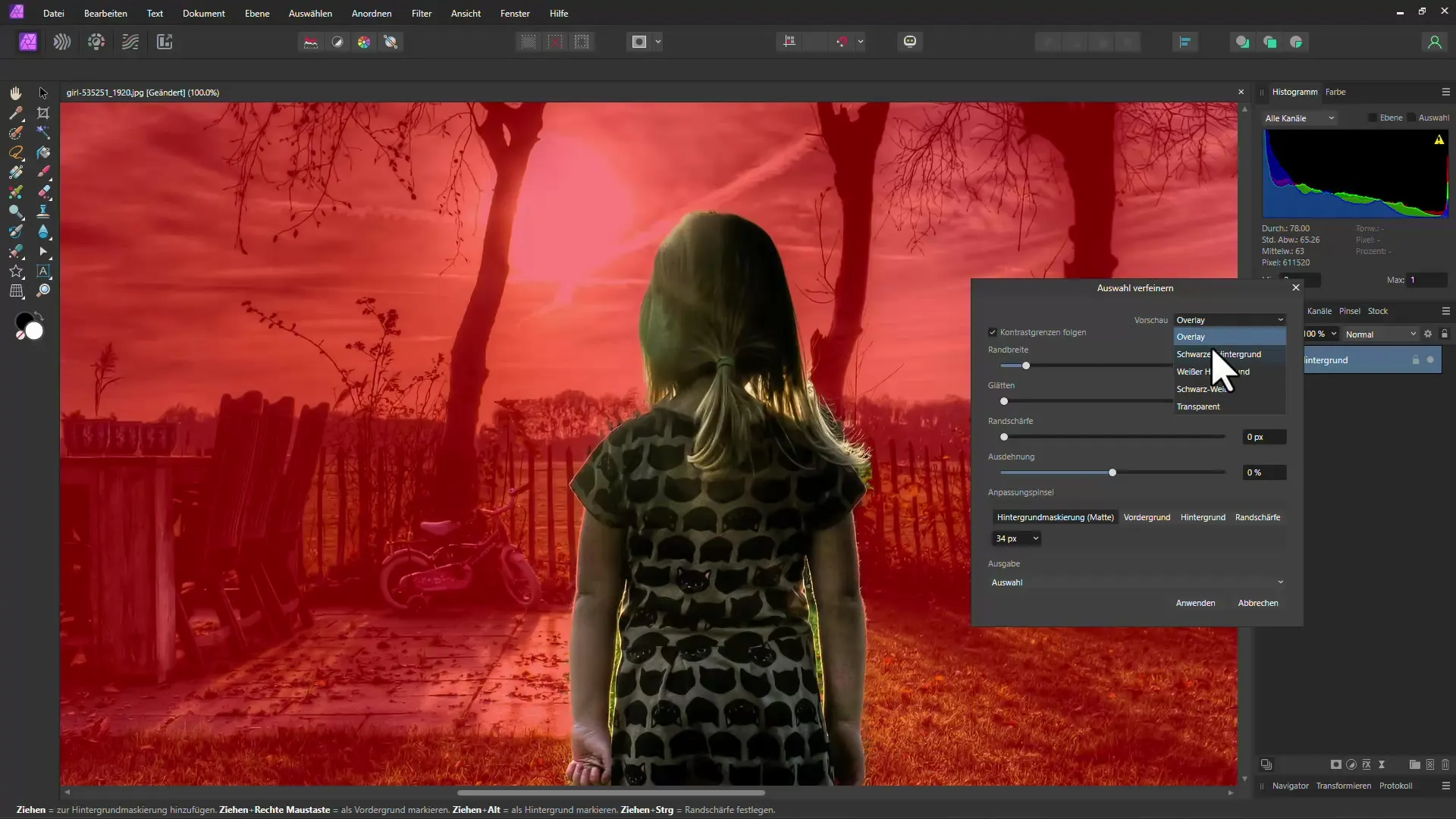This screenshot has height=819, width=1456.
Task: Select the Frame Text tool
Action: point(43,271)
